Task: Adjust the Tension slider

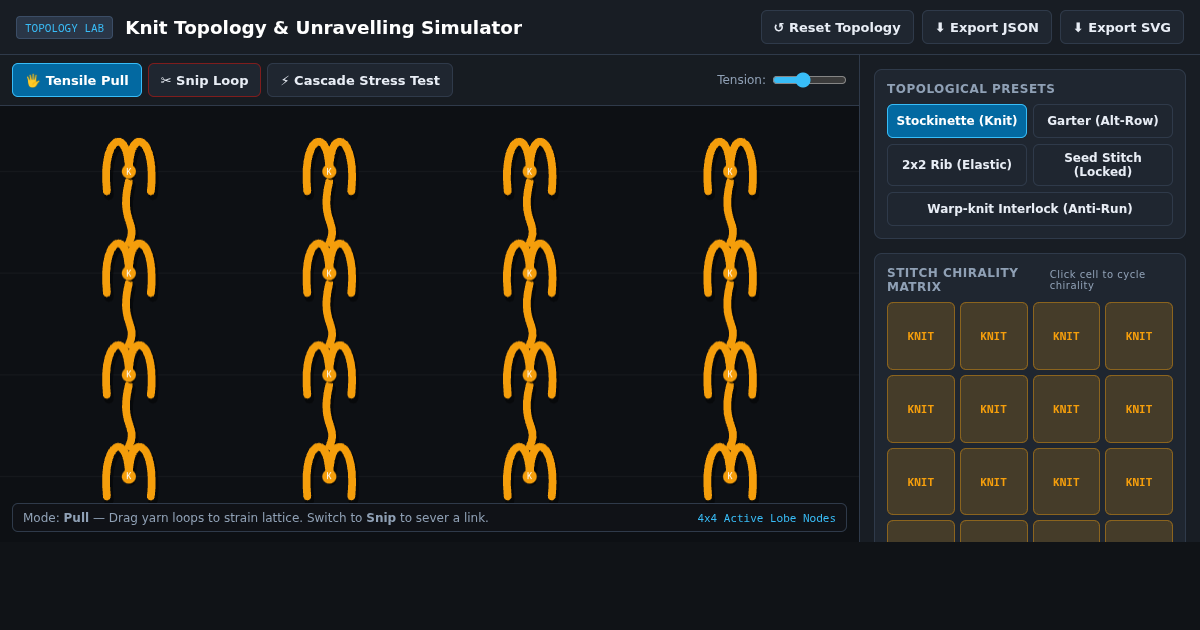Action: pyautogui.click(x=809, y=80)
